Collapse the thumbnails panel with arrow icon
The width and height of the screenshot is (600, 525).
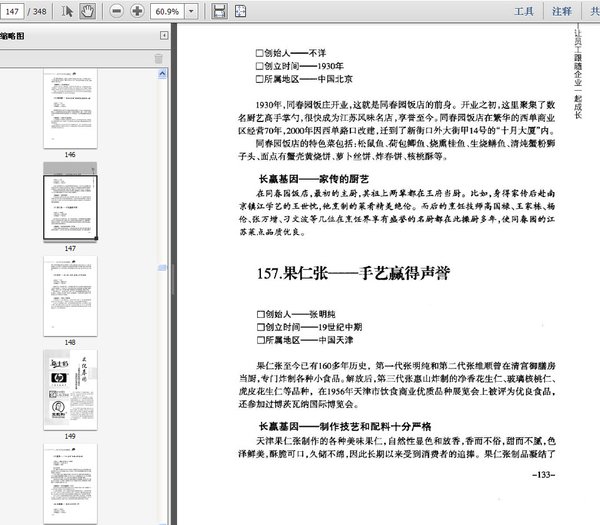coord(164,36)
